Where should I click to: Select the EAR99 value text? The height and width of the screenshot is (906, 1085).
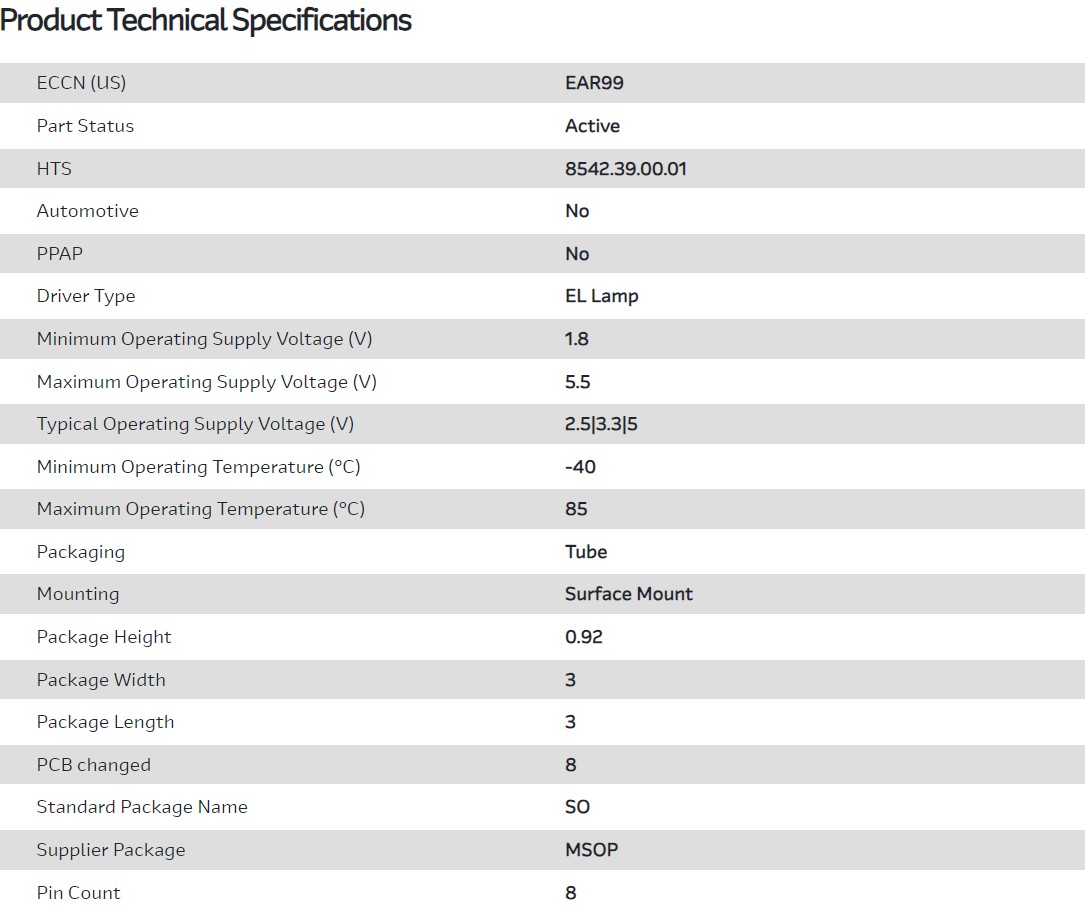[594, 83]
